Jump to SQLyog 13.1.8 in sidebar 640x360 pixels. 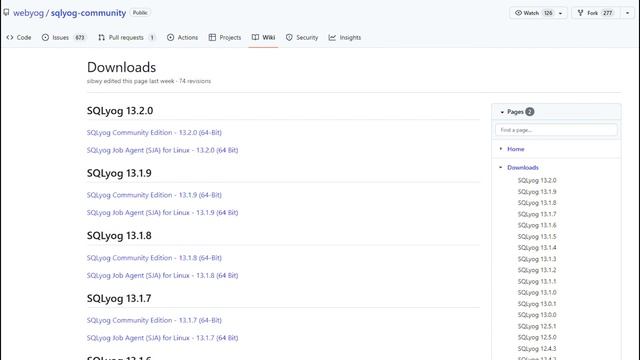pos(537,203)
